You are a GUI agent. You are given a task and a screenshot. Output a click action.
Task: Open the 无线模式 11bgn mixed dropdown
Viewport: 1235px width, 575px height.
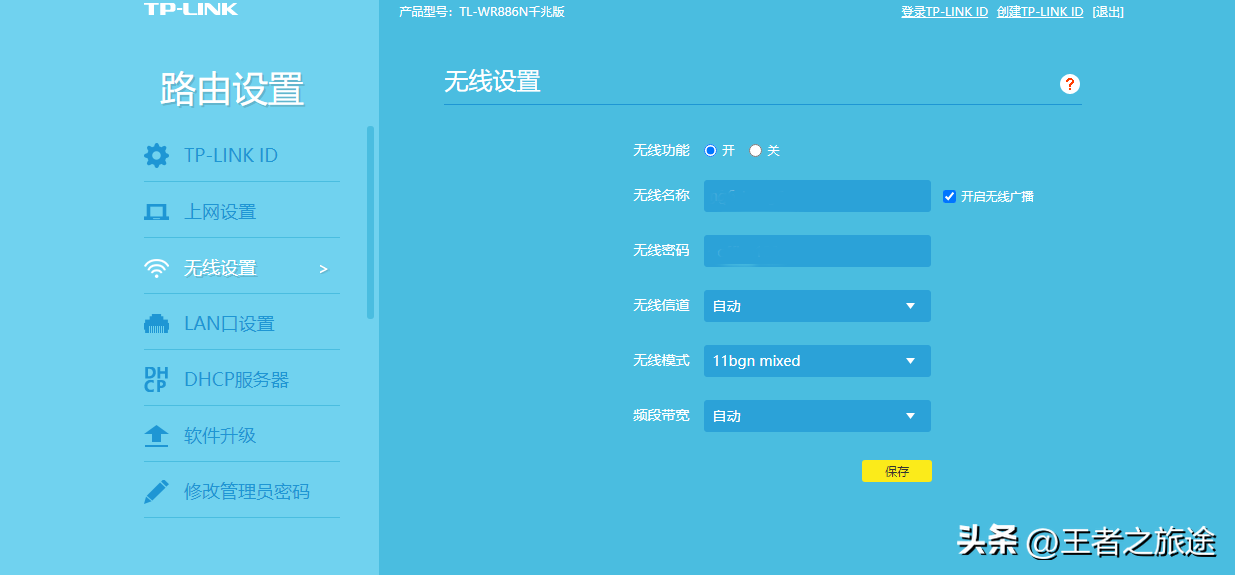point(817,361)
